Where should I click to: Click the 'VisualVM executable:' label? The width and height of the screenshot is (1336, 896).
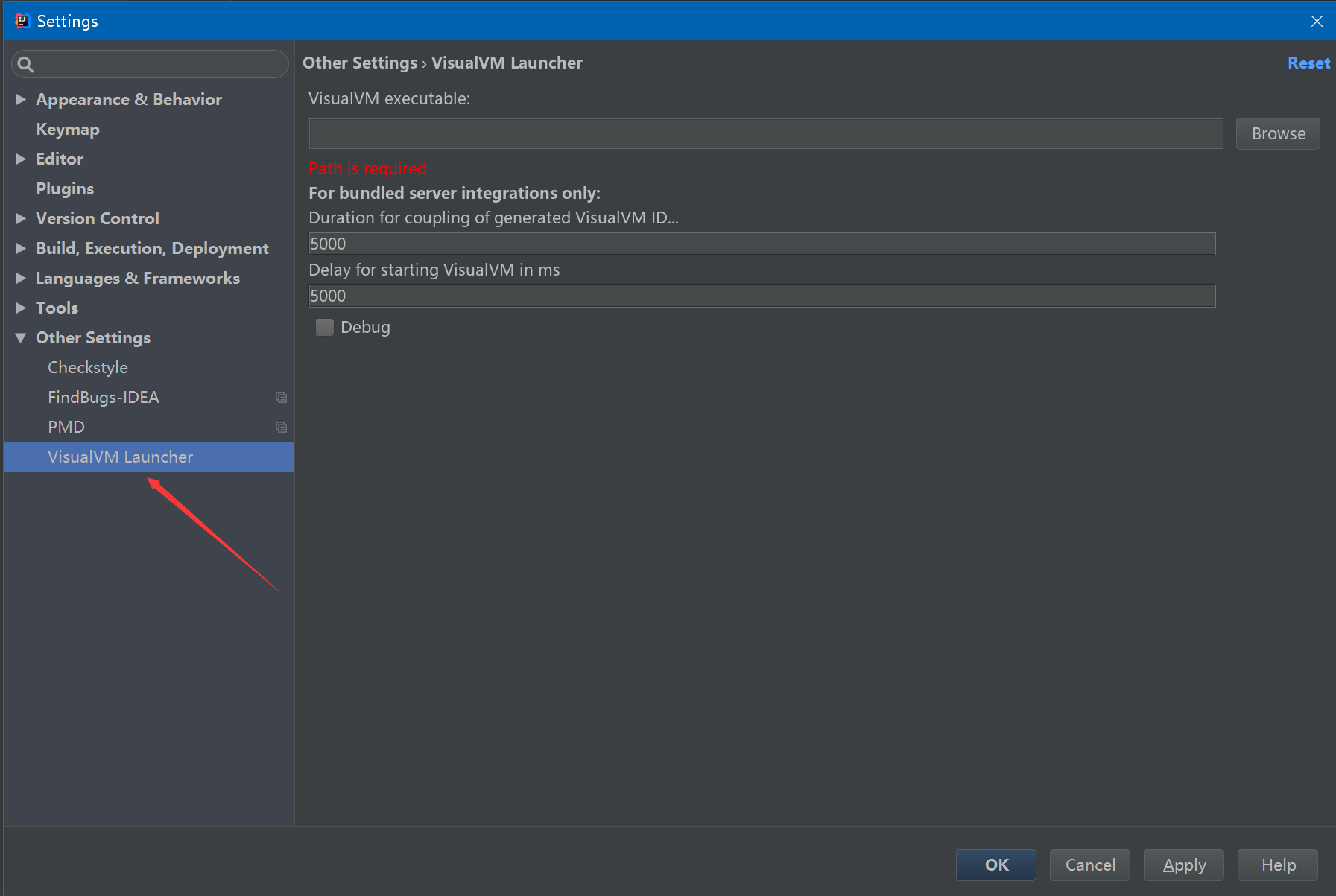coord(389,98)
